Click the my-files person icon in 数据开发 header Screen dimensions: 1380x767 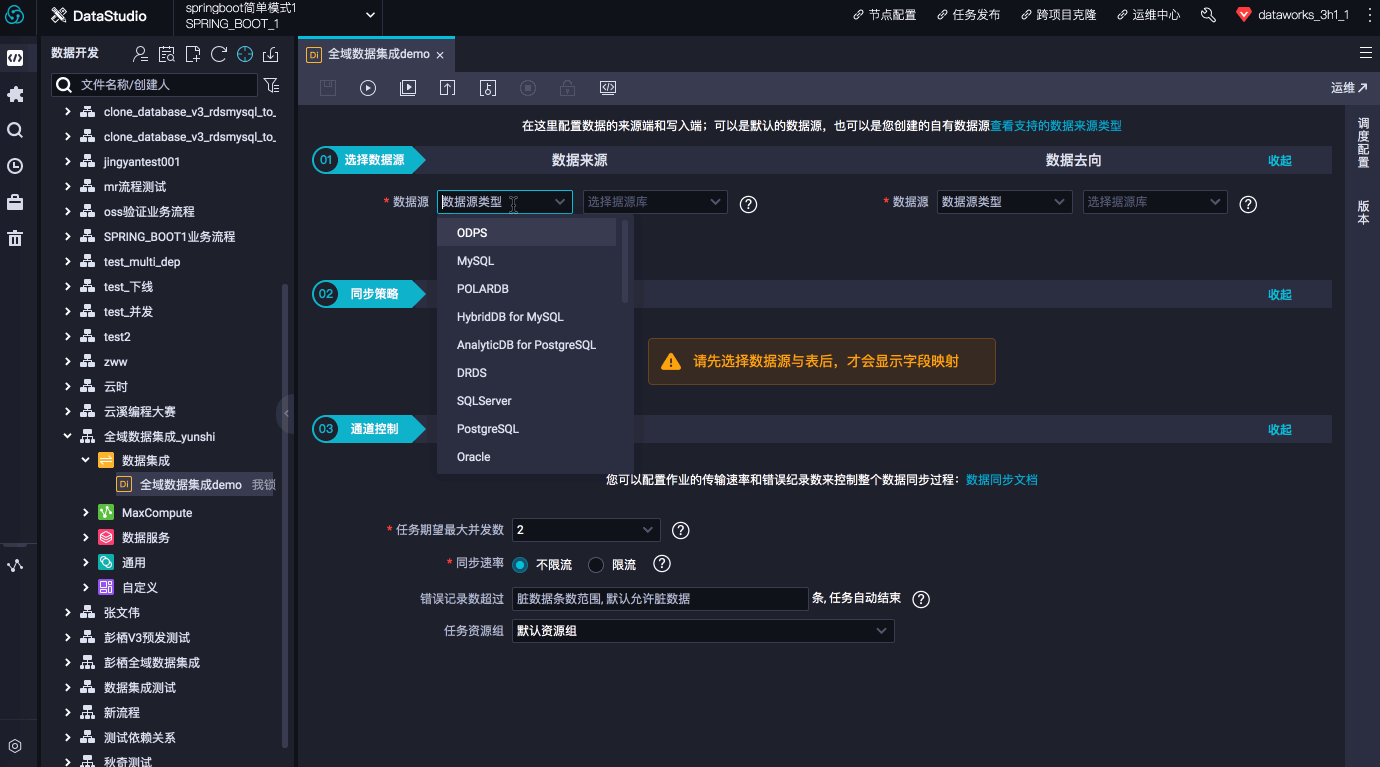tap(141, 54)
